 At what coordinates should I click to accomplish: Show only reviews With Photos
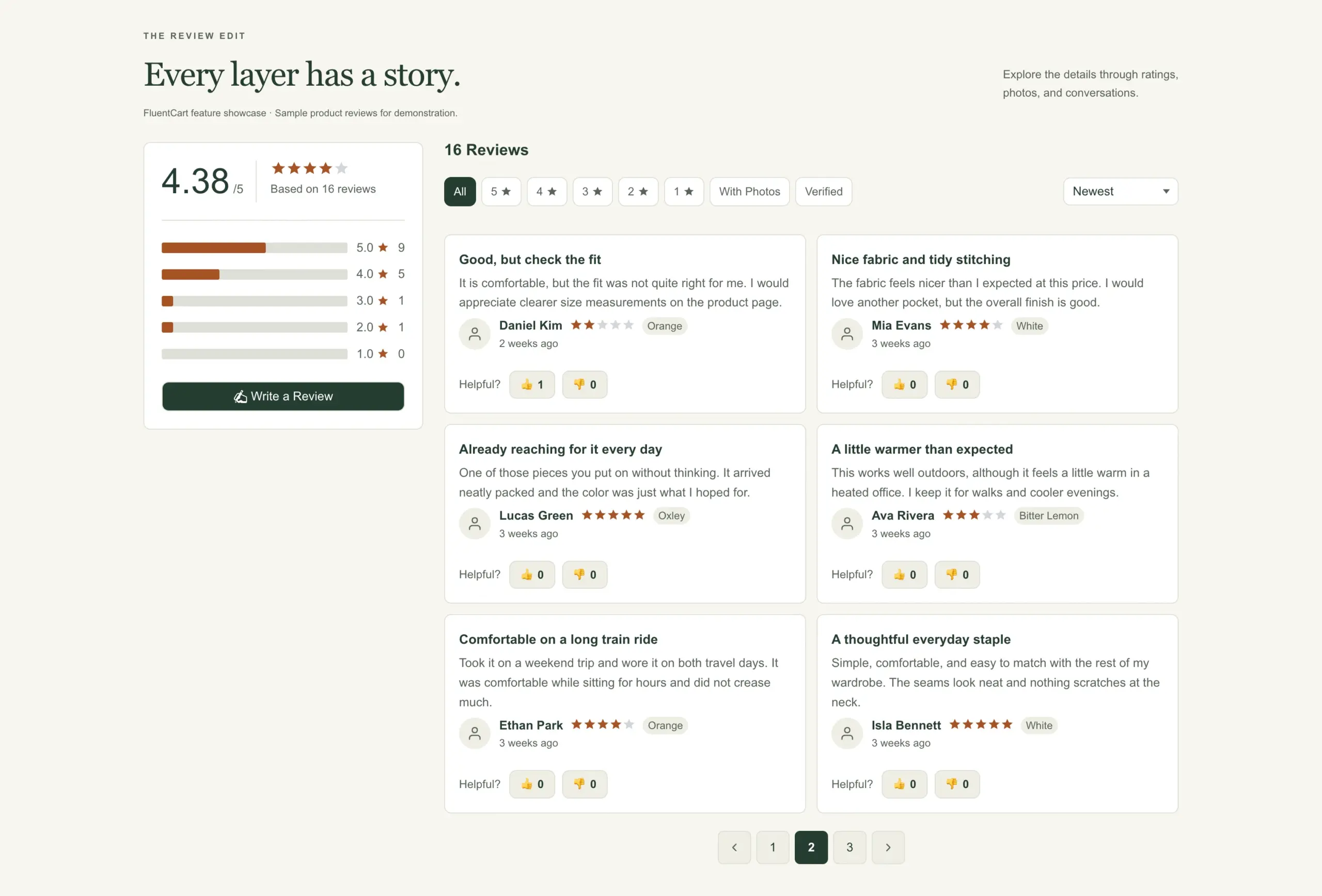(x=749, y=192)
